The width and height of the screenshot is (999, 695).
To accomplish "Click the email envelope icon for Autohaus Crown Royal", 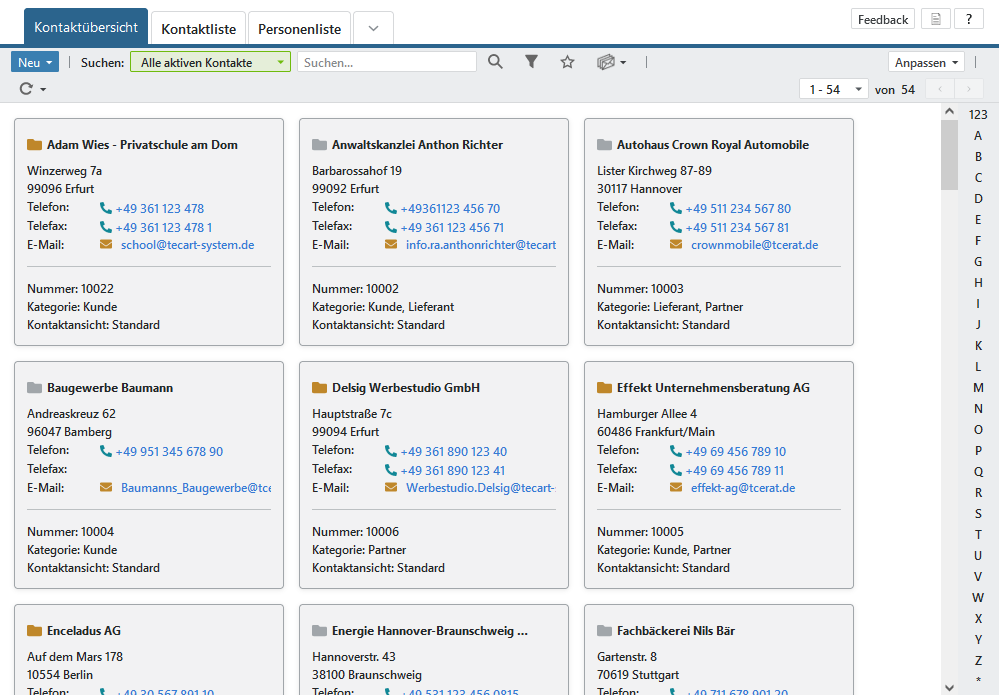I will [676, 245].
